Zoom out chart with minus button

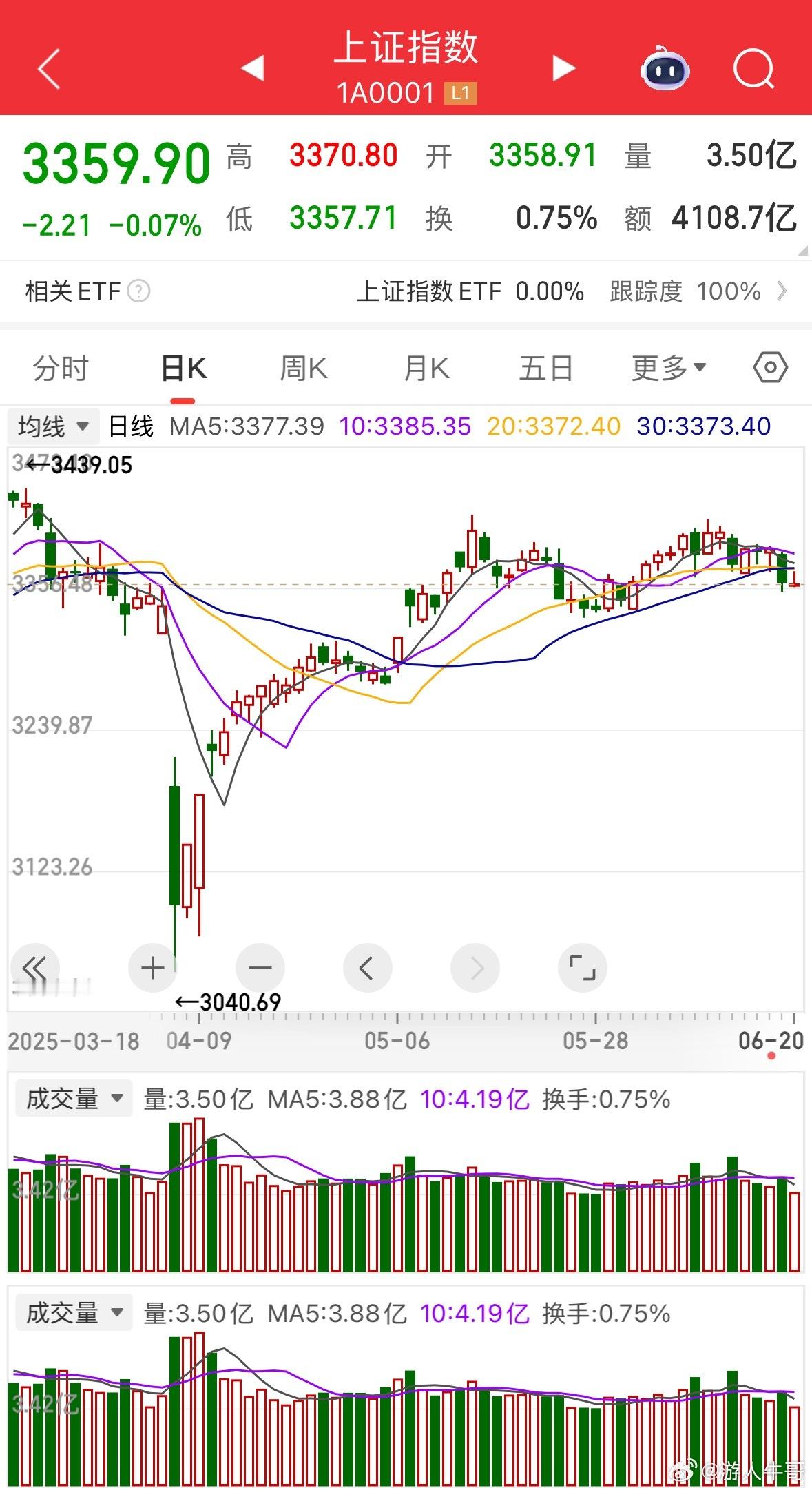pyautogui.click(x=260, y=968)
